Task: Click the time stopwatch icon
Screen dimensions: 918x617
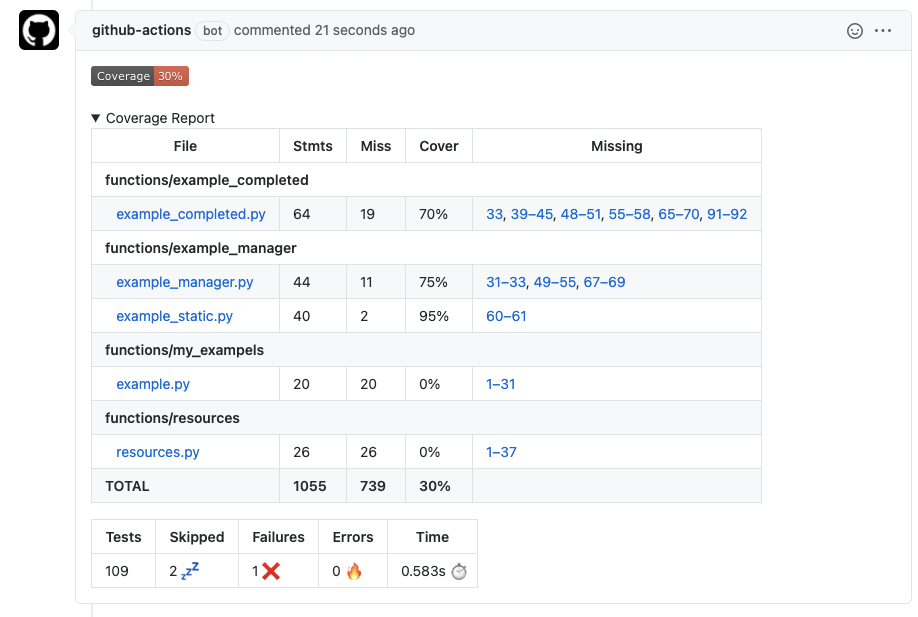Action: tap(459, 571)
